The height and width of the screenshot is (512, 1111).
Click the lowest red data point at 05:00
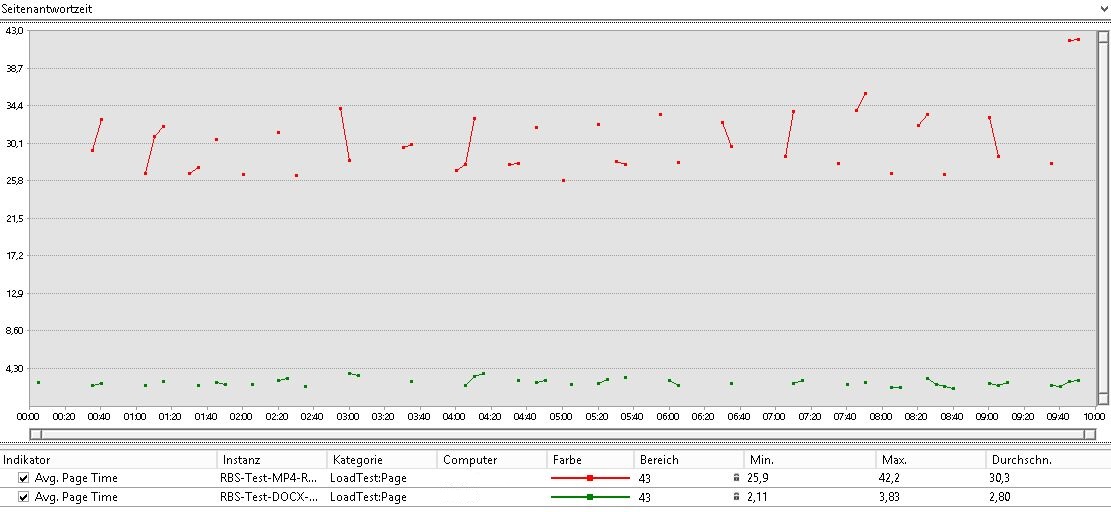point(563,181)
